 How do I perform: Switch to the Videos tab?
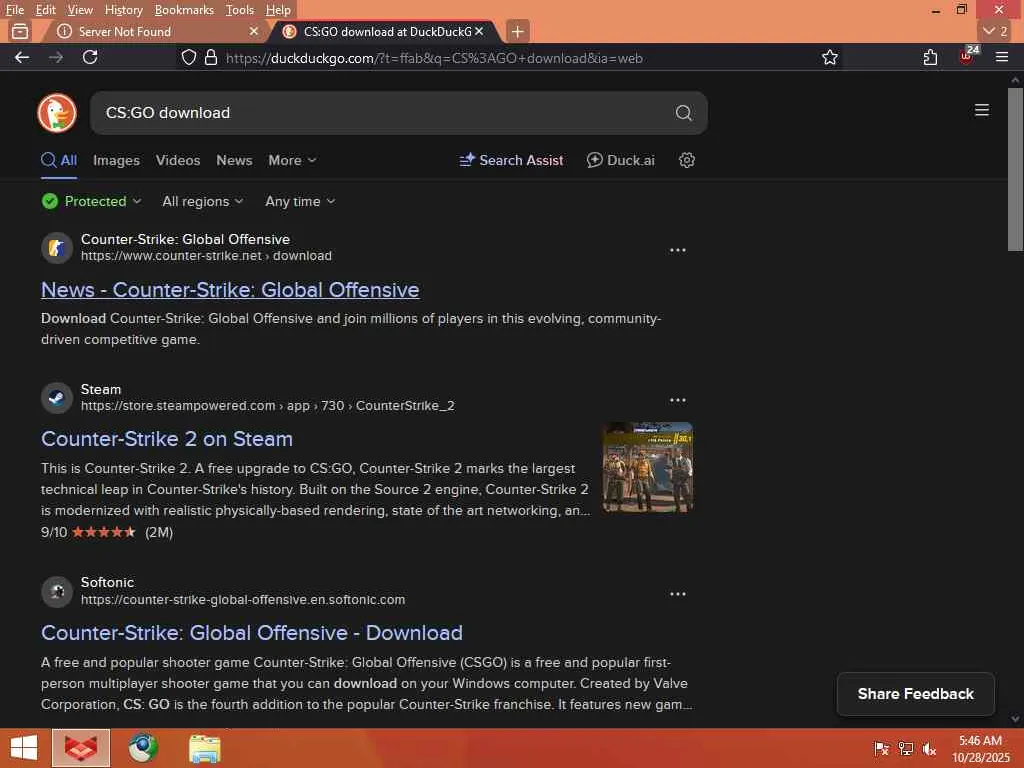178,160
